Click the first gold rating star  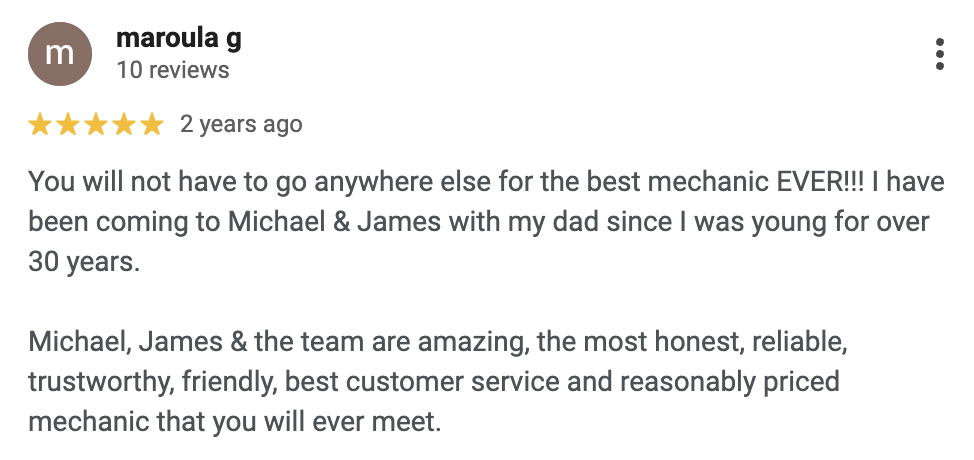[40, 125]
